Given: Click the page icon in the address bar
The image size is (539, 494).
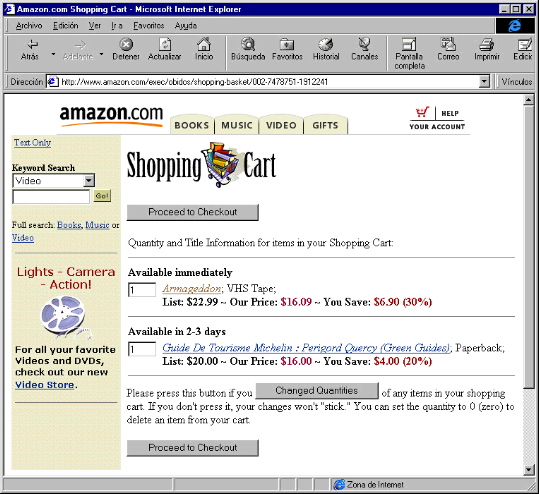Looking at the screenshot, I should pyautogui.click(x=53, y=82).
